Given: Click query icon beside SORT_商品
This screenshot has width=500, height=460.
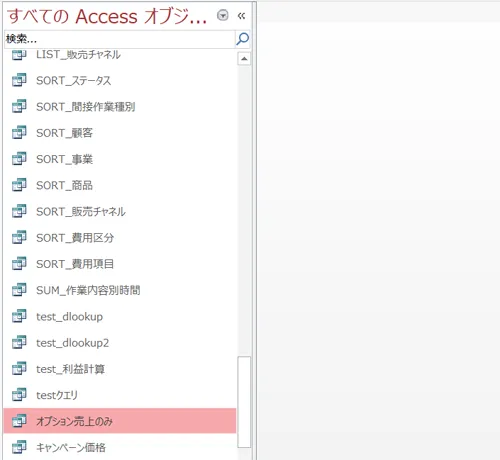Looking at the screenshot, I should 19,185.
